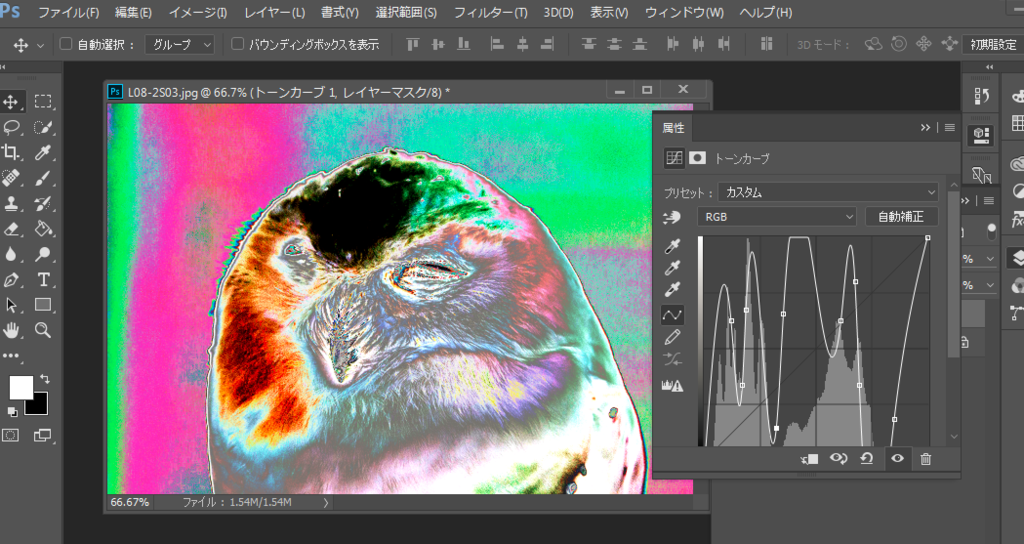Pick the black point eyedropper in curves

pos(672,246)
